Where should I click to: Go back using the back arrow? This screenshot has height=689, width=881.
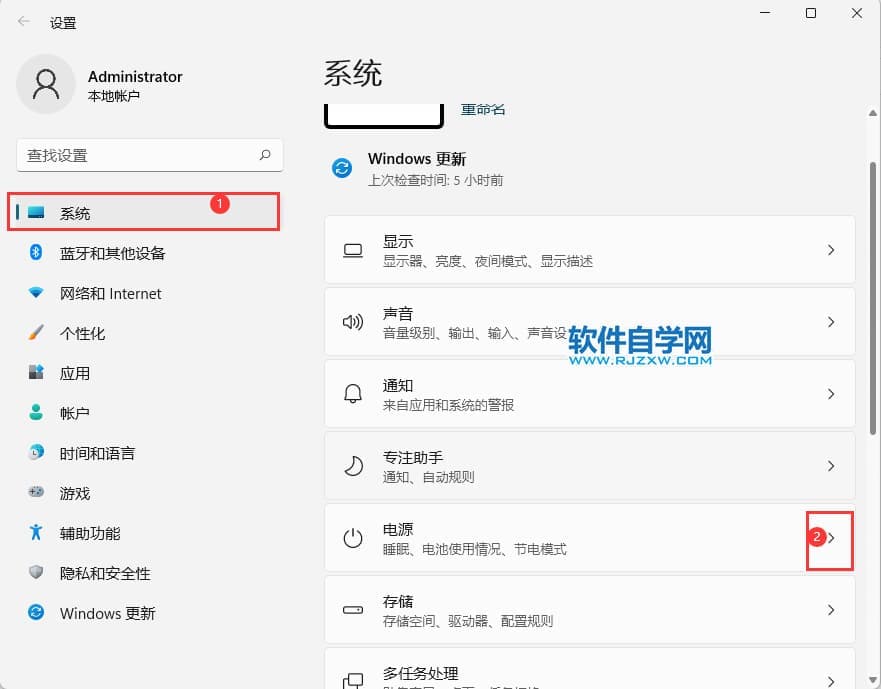click(x=24, y=21)
